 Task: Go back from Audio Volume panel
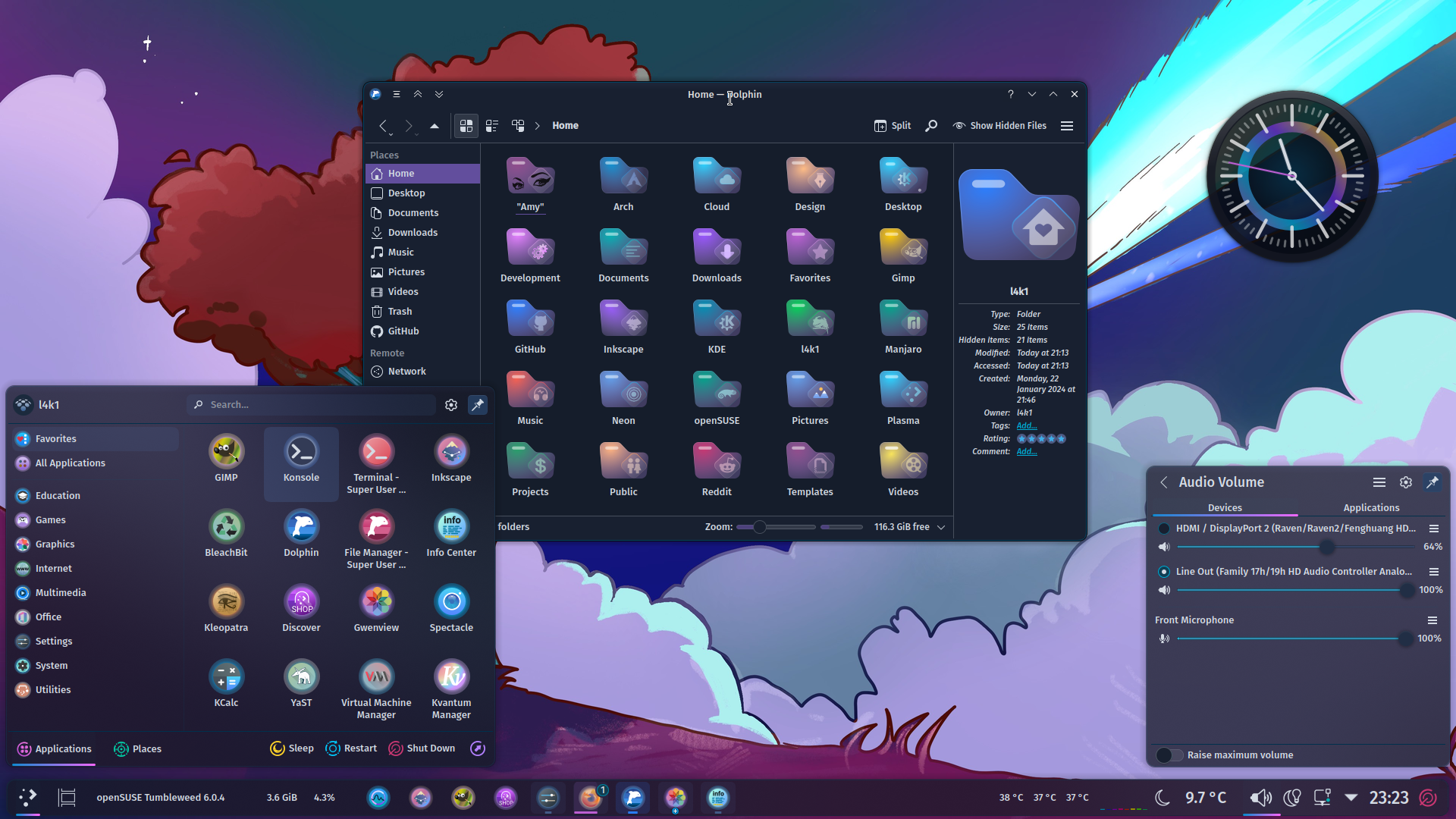tap(1164, 482)
